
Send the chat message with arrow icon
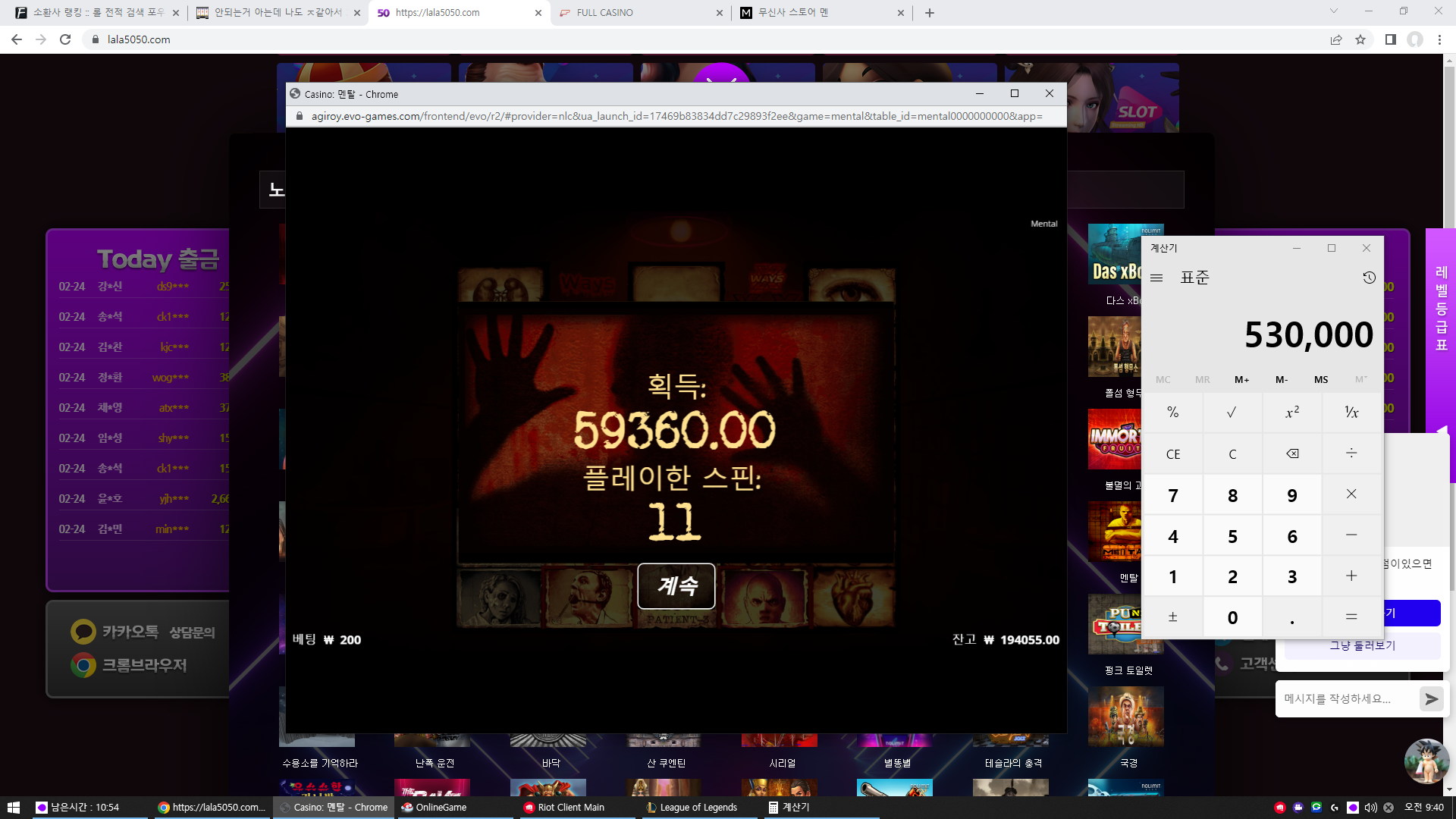pos(1432,699)
